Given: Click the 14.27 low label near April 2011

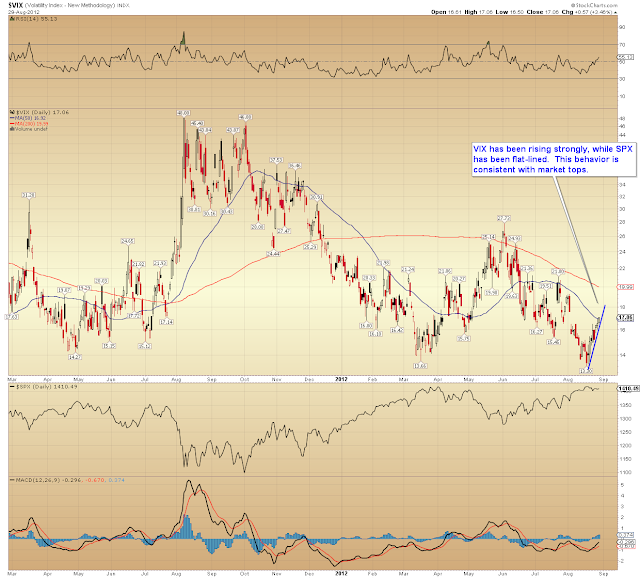Looking at the screenshot, I should (75, 357).
